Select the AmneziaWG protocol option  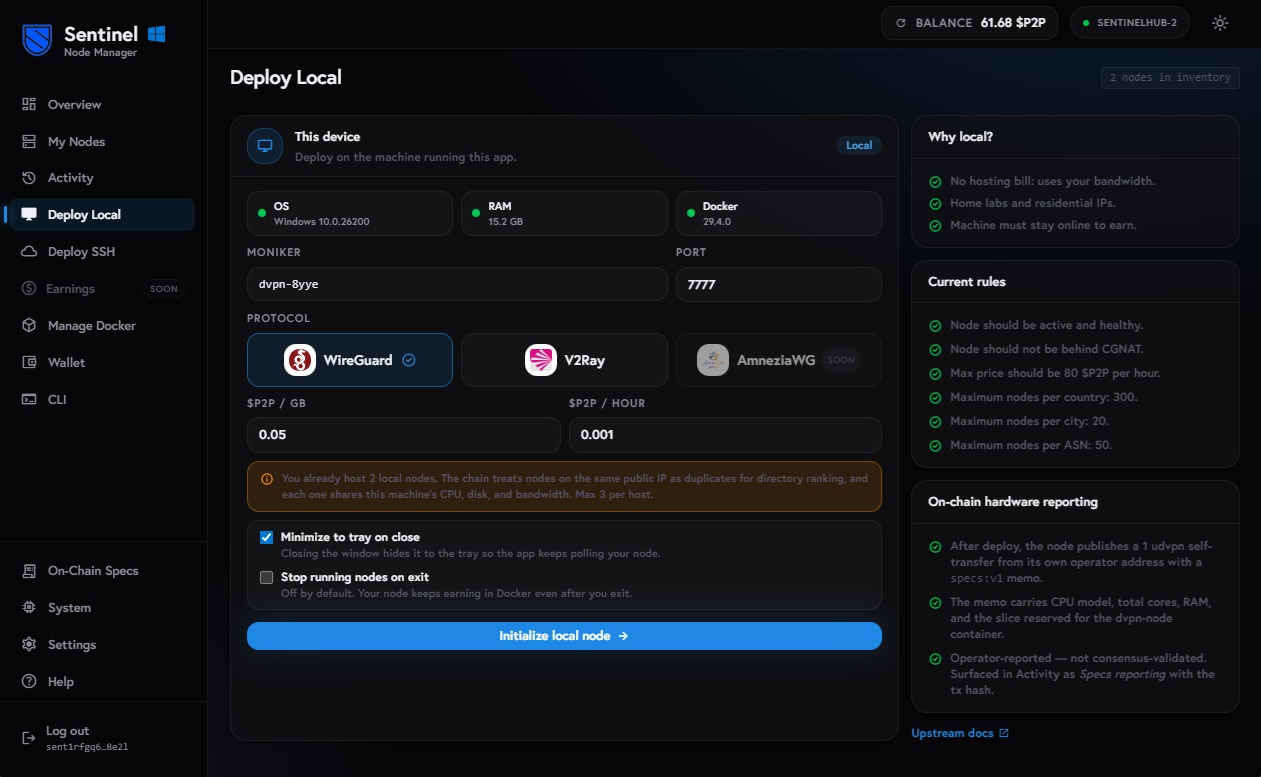pos(779,360)
